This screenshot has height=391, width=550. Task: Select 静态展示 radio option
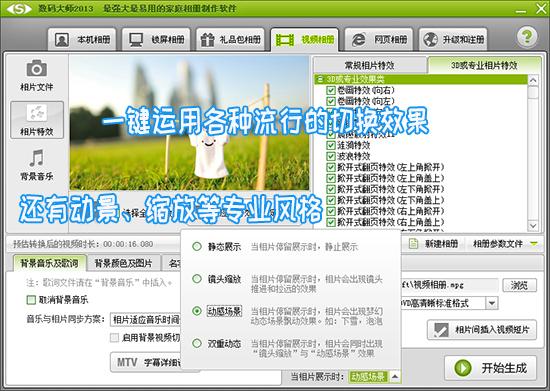coord(197,247)
